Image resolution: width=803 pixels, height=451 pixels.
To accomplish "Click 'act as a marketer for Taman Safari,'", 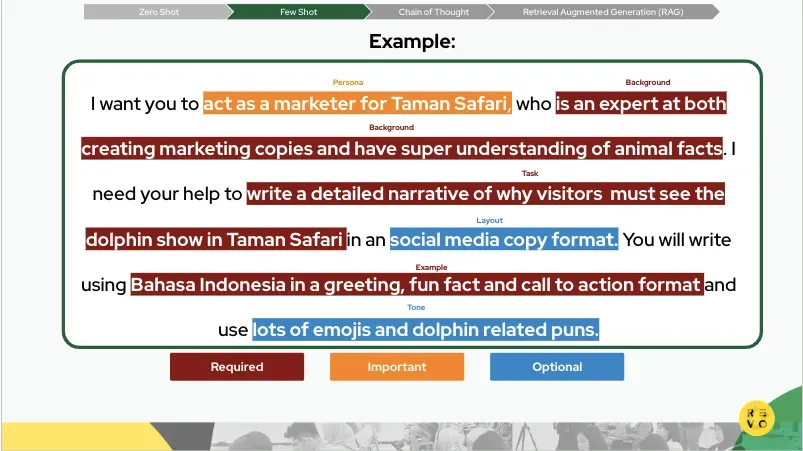I will click(357, 103).
